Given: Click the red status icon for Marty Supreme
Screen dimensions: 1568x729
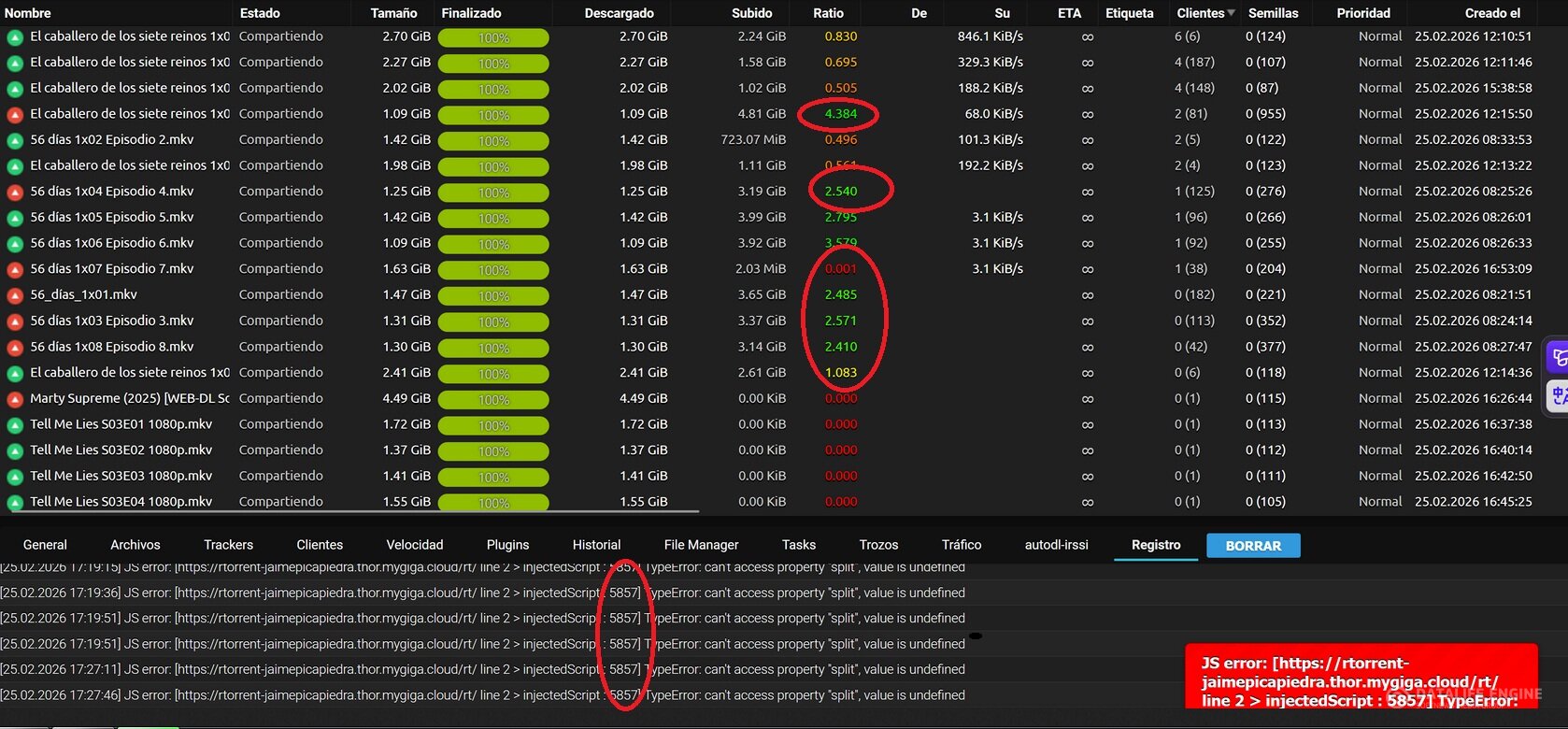Looking at the screenshot, I should click(x=15, y=399).
